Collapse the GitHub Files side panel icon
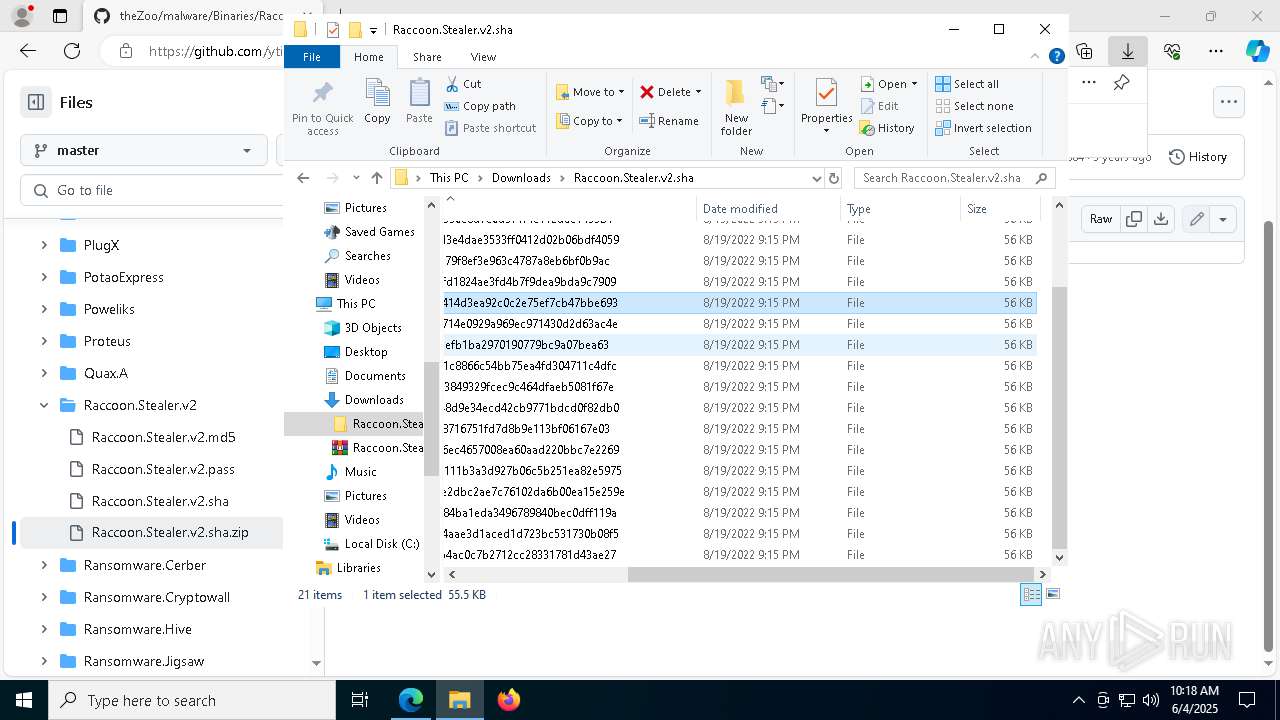The width and height of the screenshot is (1280, 720). click(x=36, y=102)
